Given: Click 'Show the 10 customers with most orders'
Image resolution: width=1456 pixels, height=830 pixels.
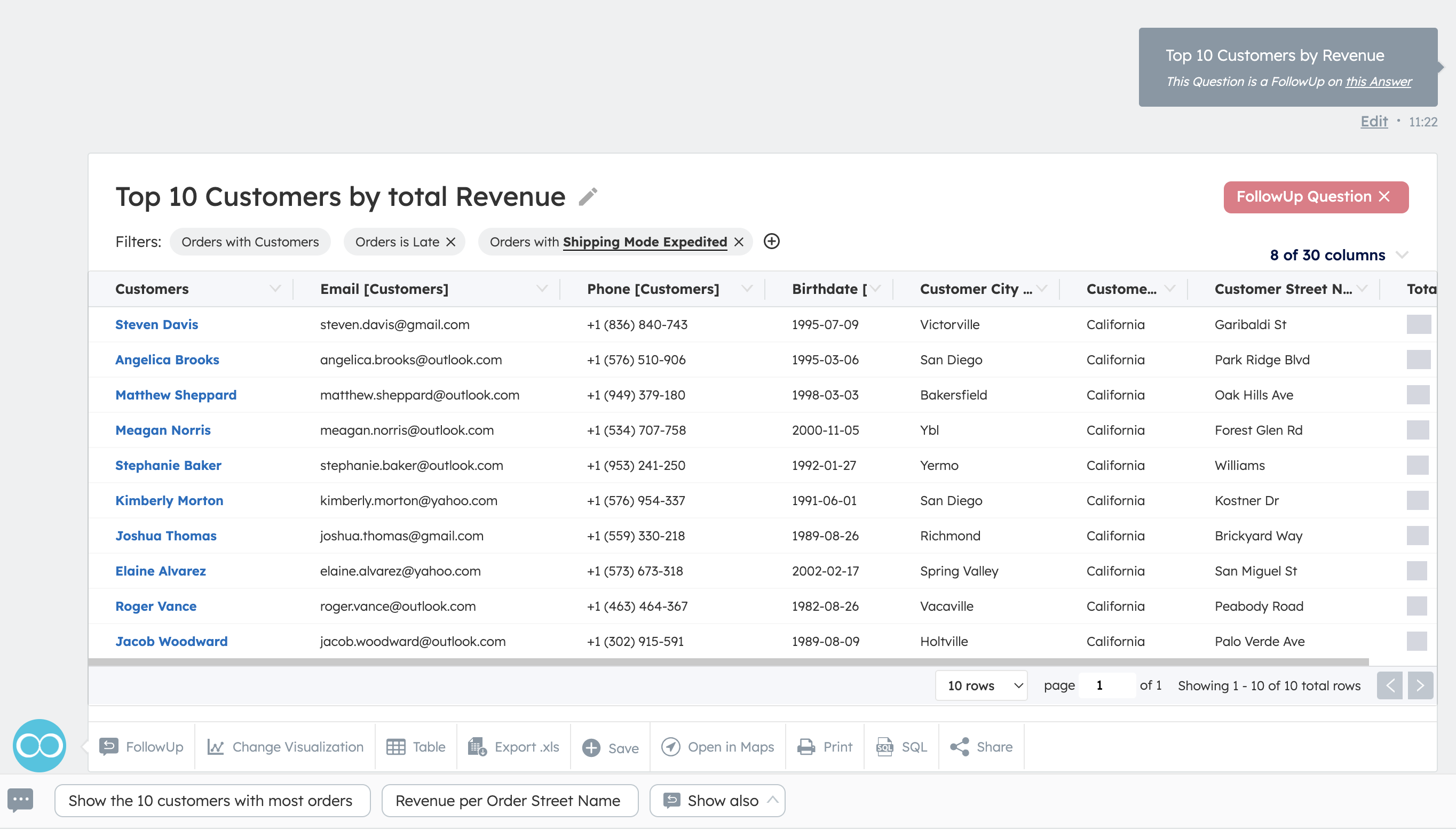Looking at the screenshot, I should (211, 800).
